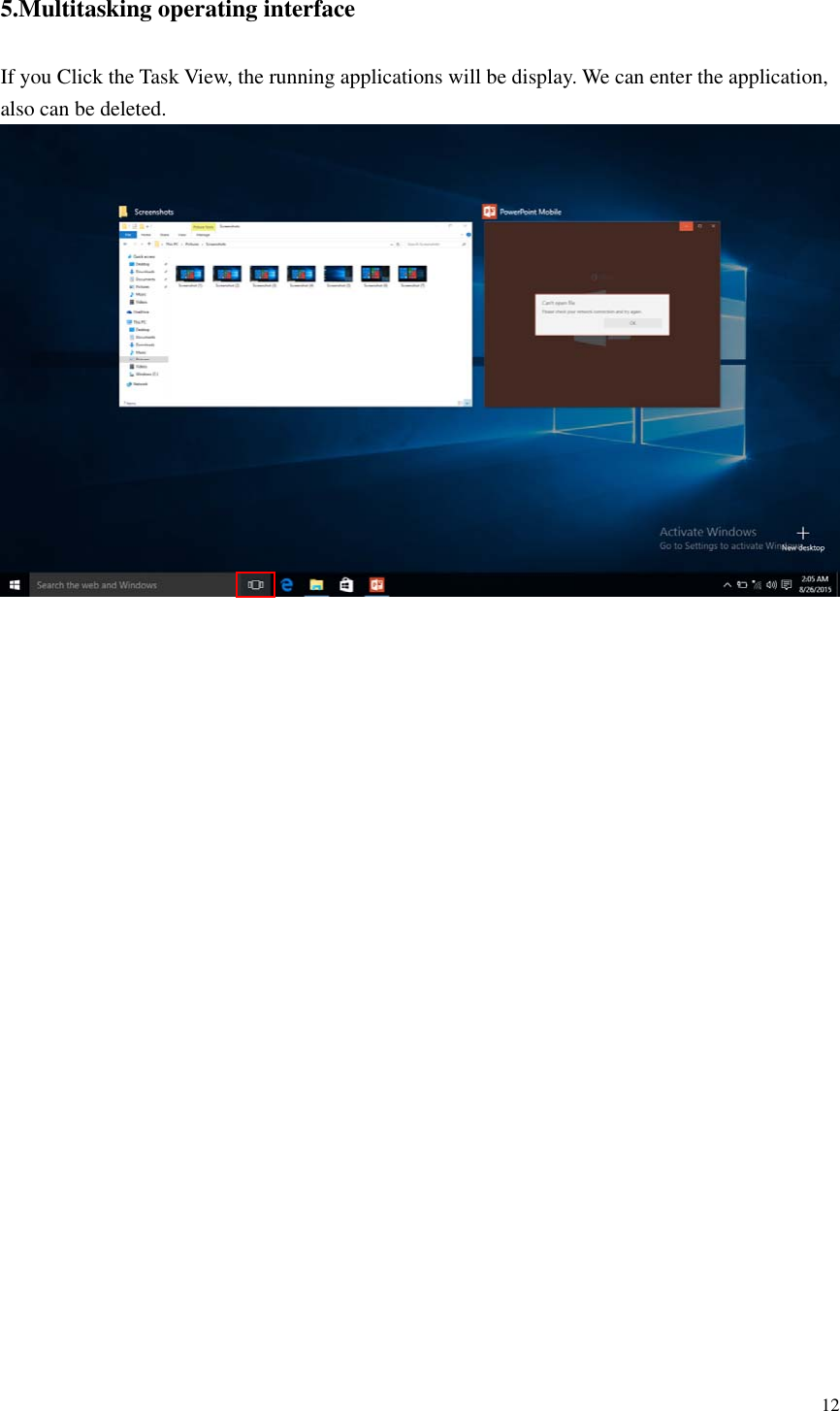Open the View tab in Screenshots window
840x1411 pixels.
point(181,235)
